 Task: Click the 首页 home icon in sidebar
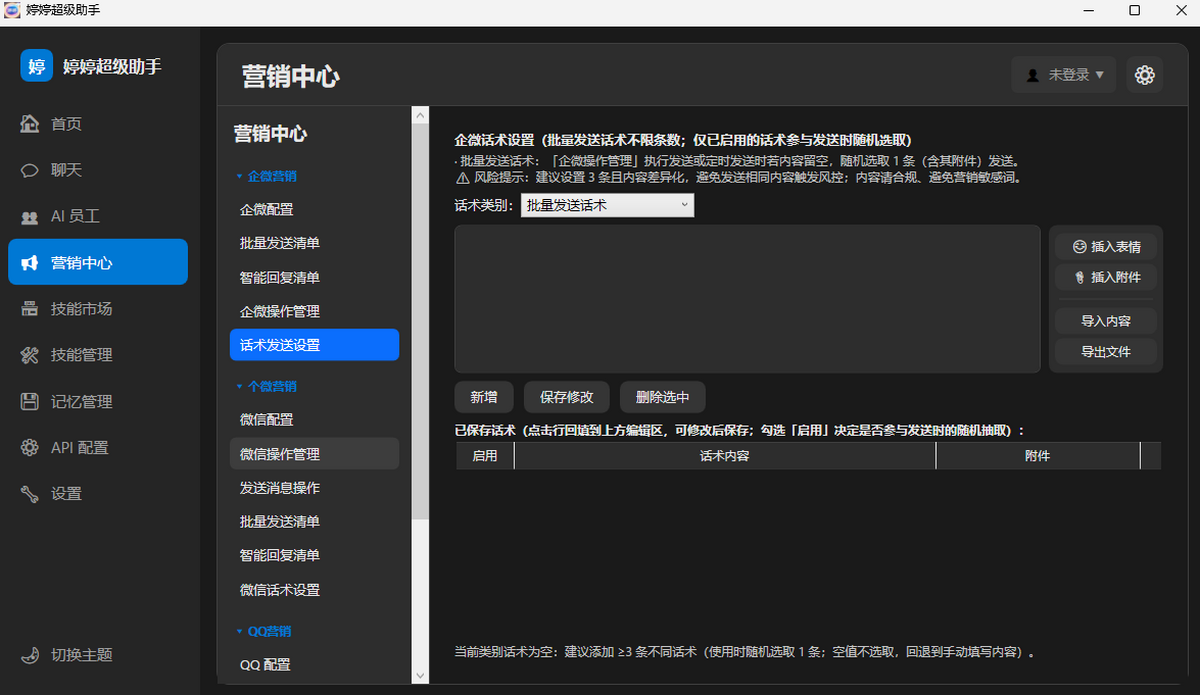click(x=30, y=124)
